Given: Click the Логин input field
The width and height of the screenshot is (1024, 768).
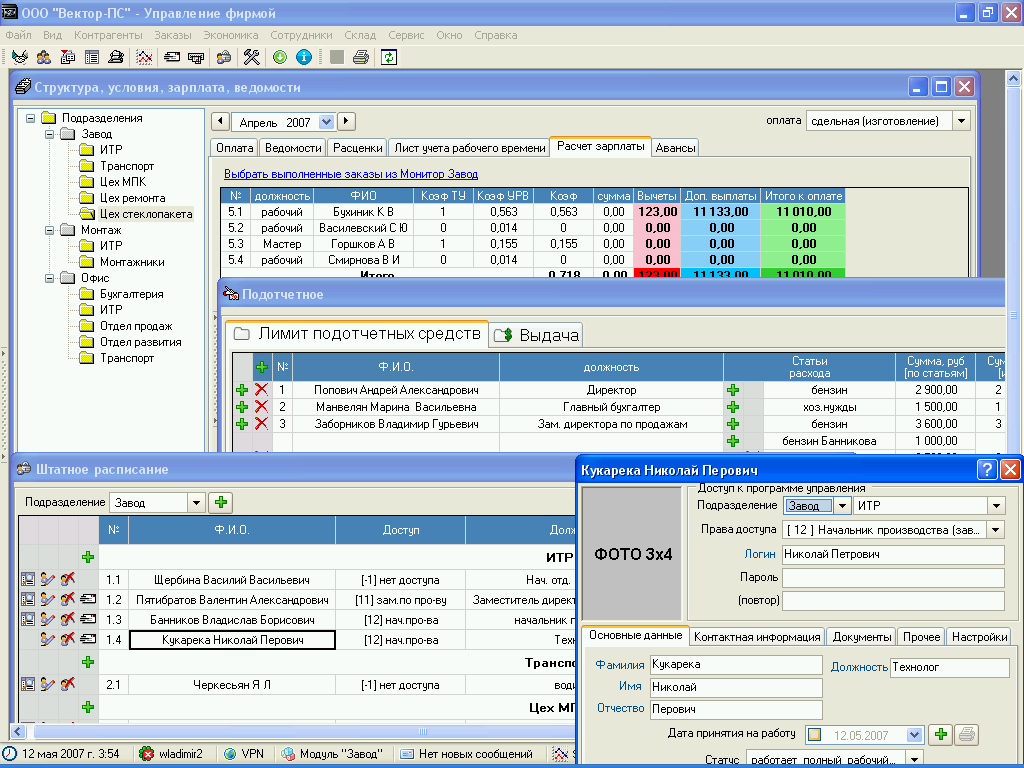Looking at the screenshot, I should pos(893,554).
